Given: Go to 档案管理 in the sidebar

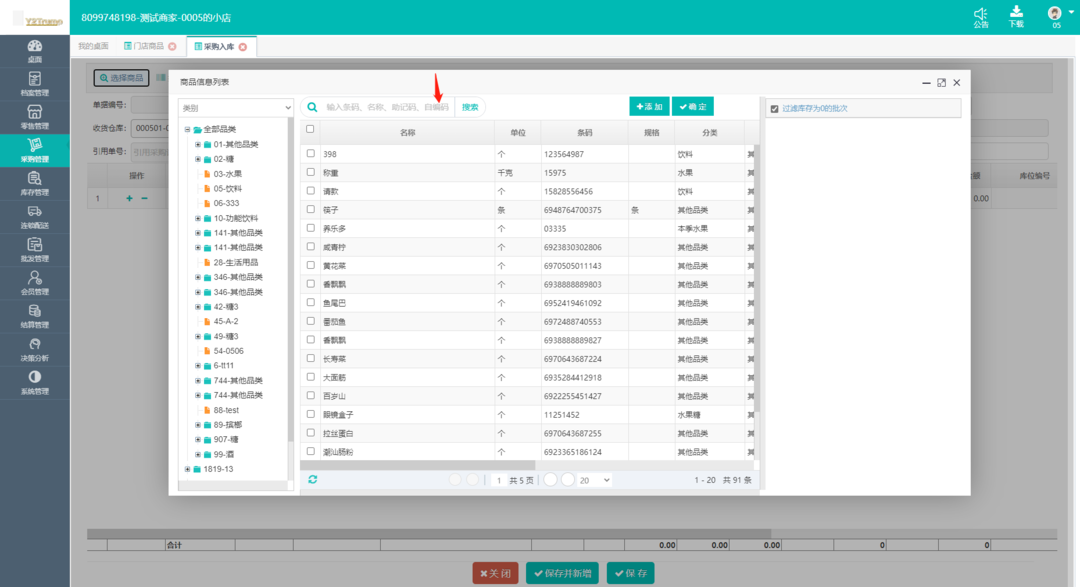Looking at the screenshot, I should 35,84.
